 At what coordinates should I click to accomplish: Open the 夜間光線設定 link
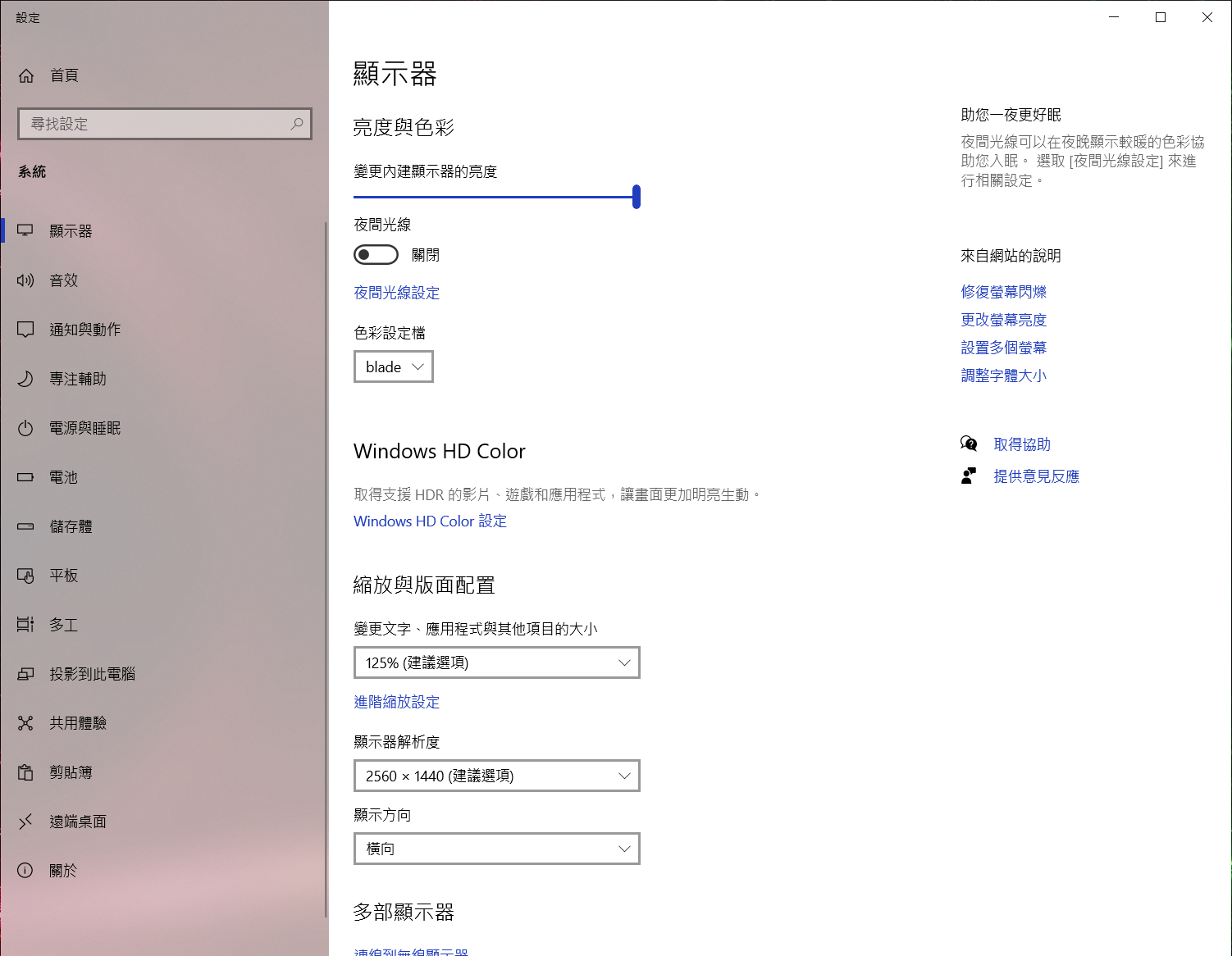tap(396, 293)
